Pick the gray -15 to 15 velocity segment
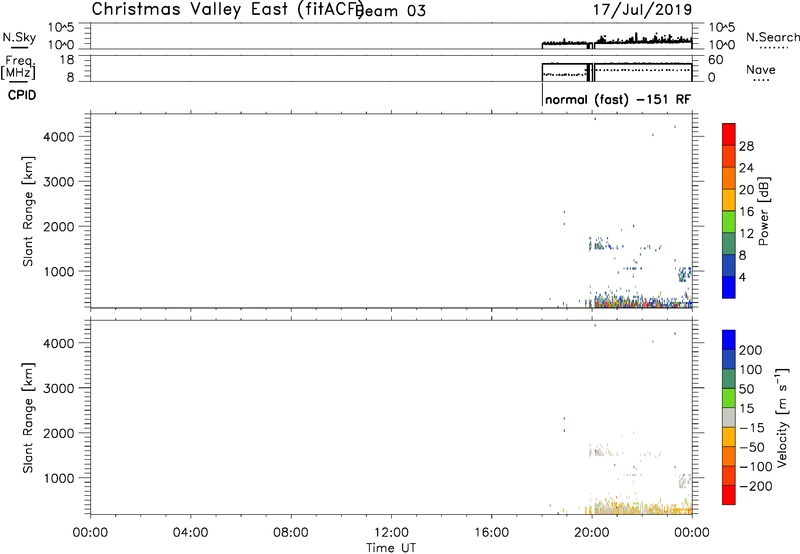The width and height of the screenshot is (800, 554). point(729,418)
